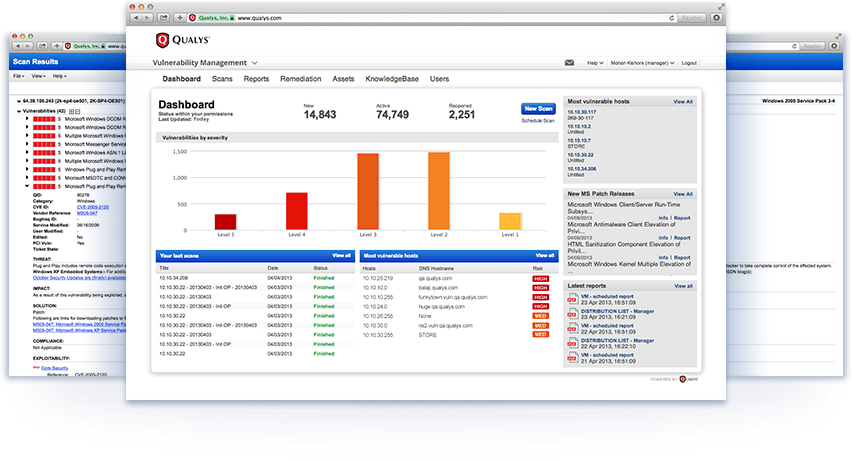Image resolution: width=852 pixels, height=460 pixels.
Task: Click the share icon in the front browser toolbar
Action: tap(163, 18)
